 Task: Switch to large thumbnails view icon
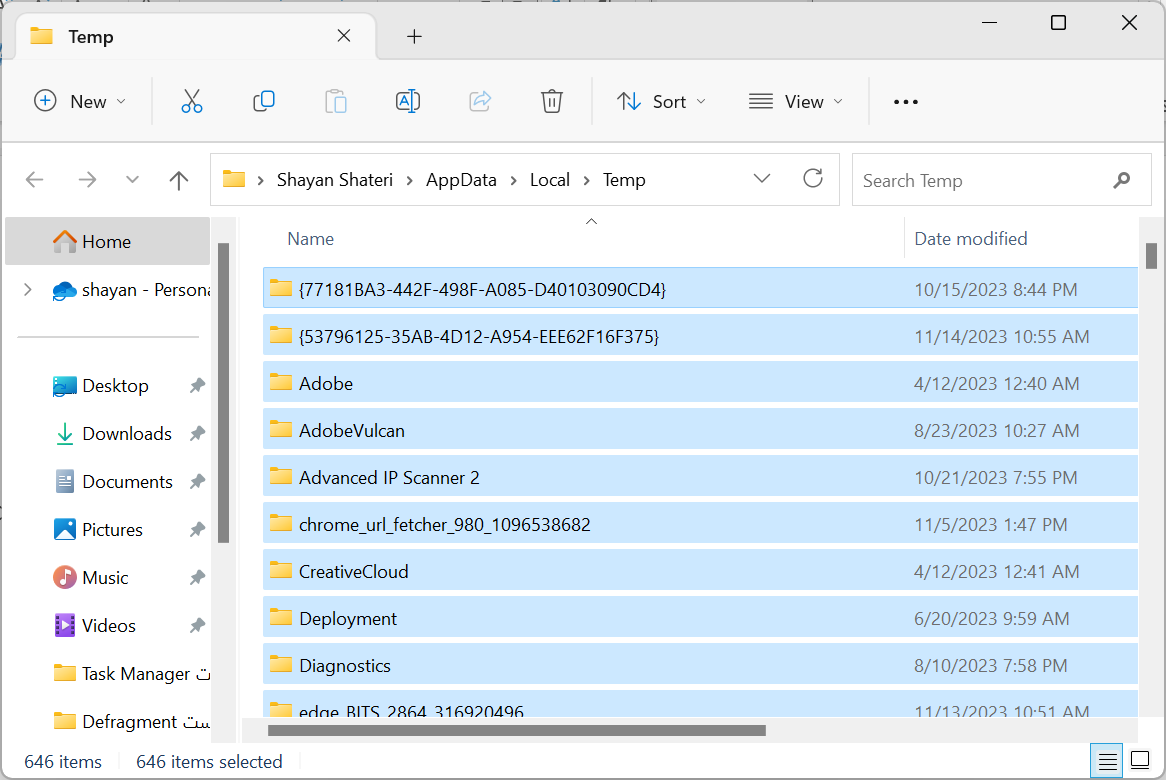pos(1140,760)
